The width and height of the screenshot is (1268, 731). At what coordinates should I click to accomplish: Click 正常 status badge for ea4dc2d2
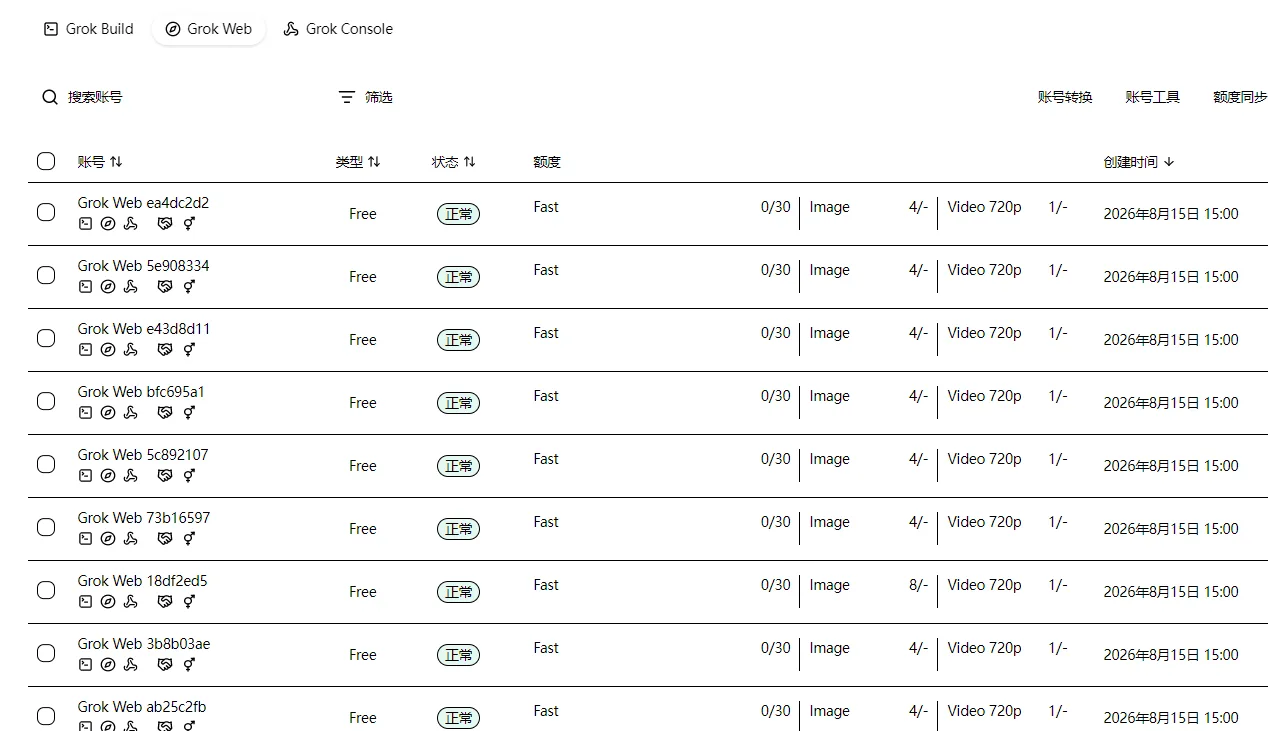pyautogui.click(x=458, y=214)
